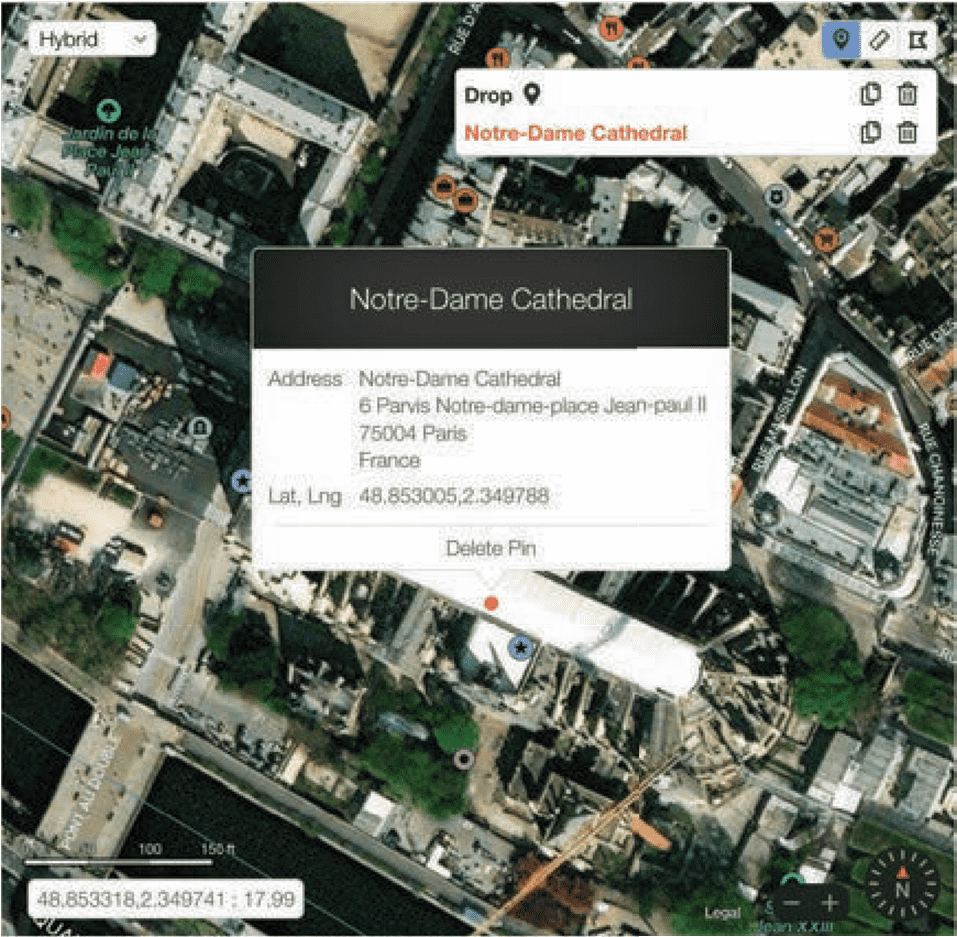Click the purple circle marker near trees
This screenshot has width=957, height=937.
tap(464, 759)
